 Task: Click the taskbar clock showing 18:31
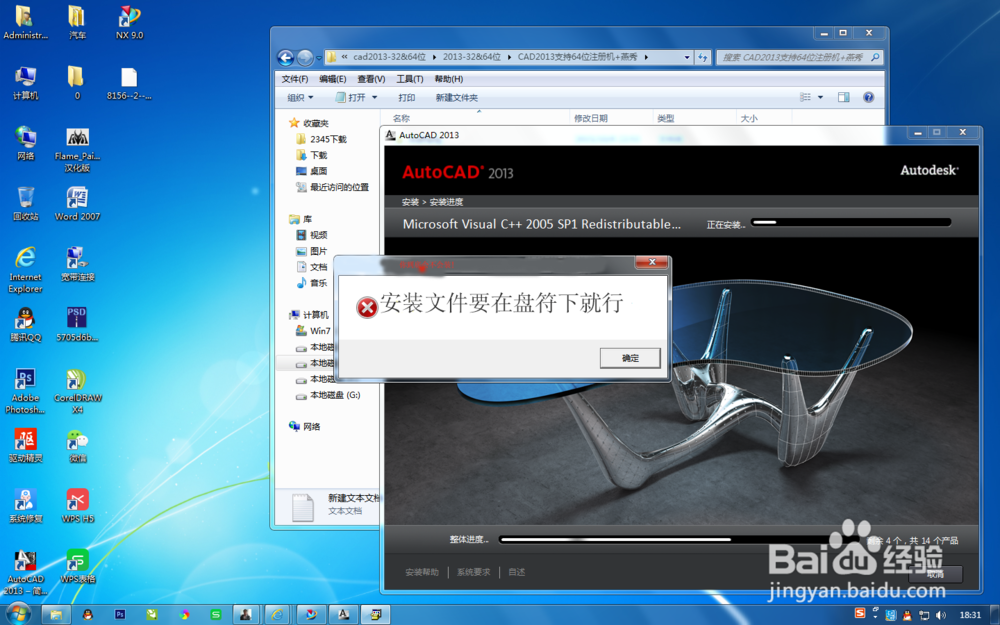pos(970,615)
